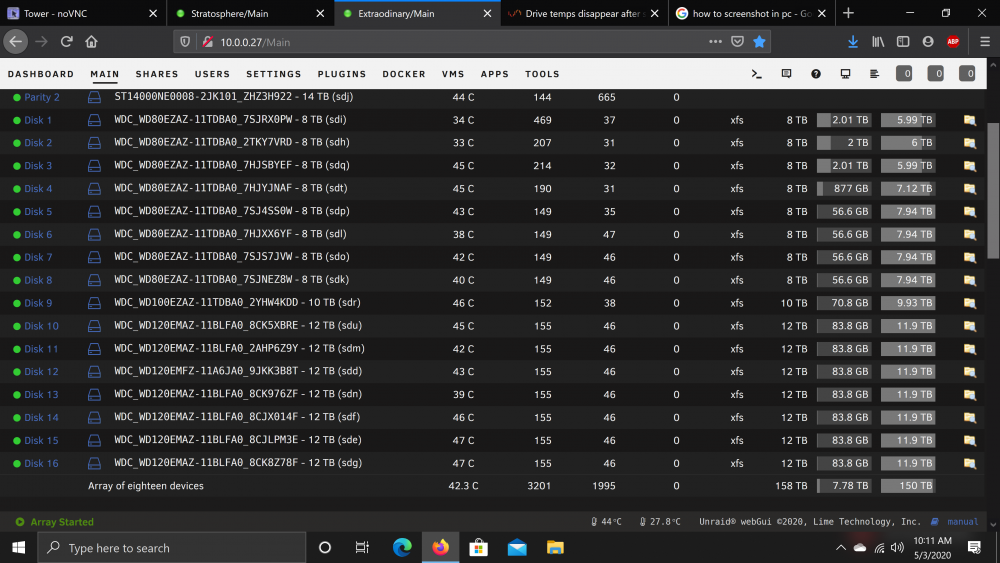Viewport: 1000px width, 563px height.
Task: Click Firefox downloads arrow icon
Action: tap(853, 41)
